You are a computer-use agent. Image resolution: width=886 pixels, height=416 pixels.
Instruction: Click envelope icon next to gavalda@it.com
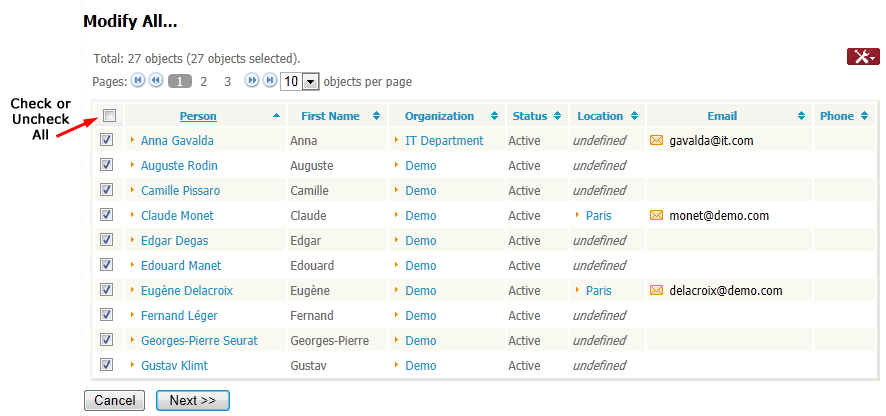click(x=656, y=141)
